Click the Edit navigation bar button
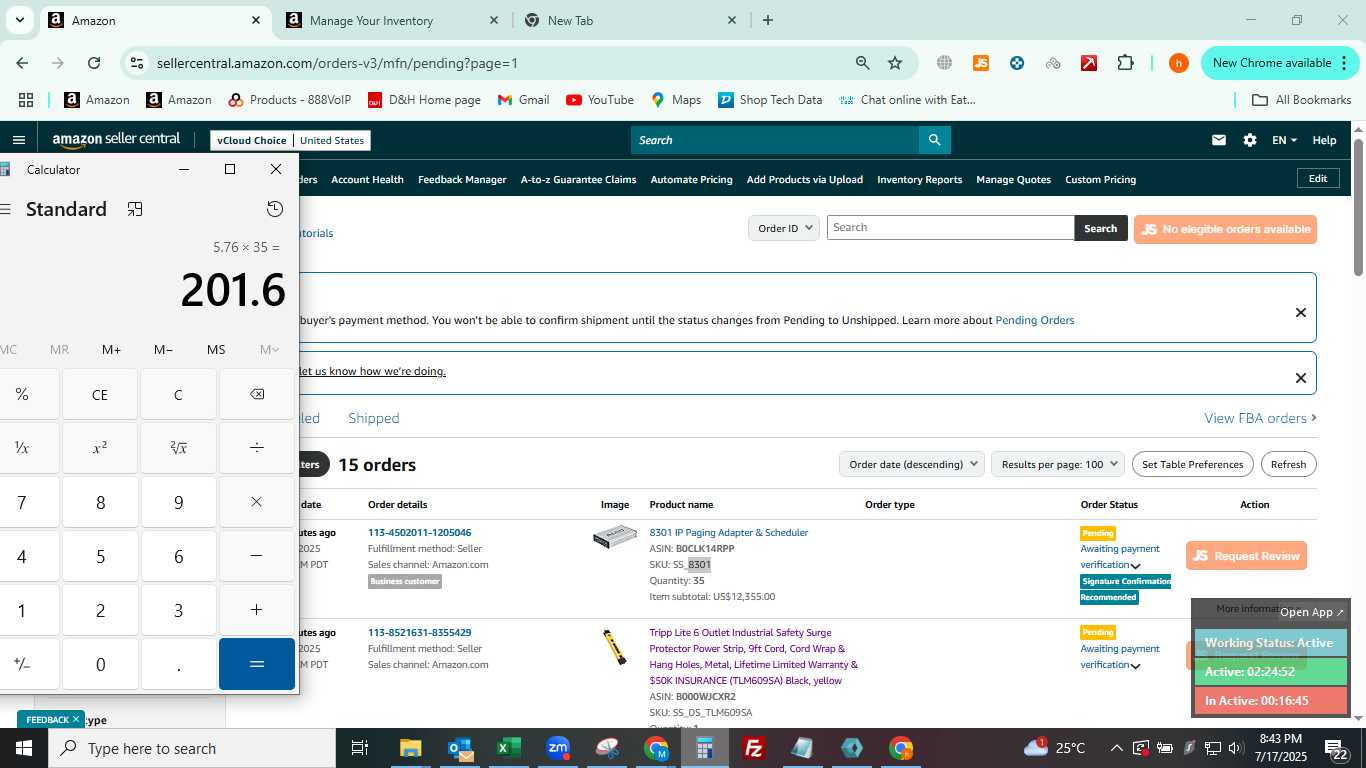Screen dimensions: 1366x768 tap(1318, 178)
